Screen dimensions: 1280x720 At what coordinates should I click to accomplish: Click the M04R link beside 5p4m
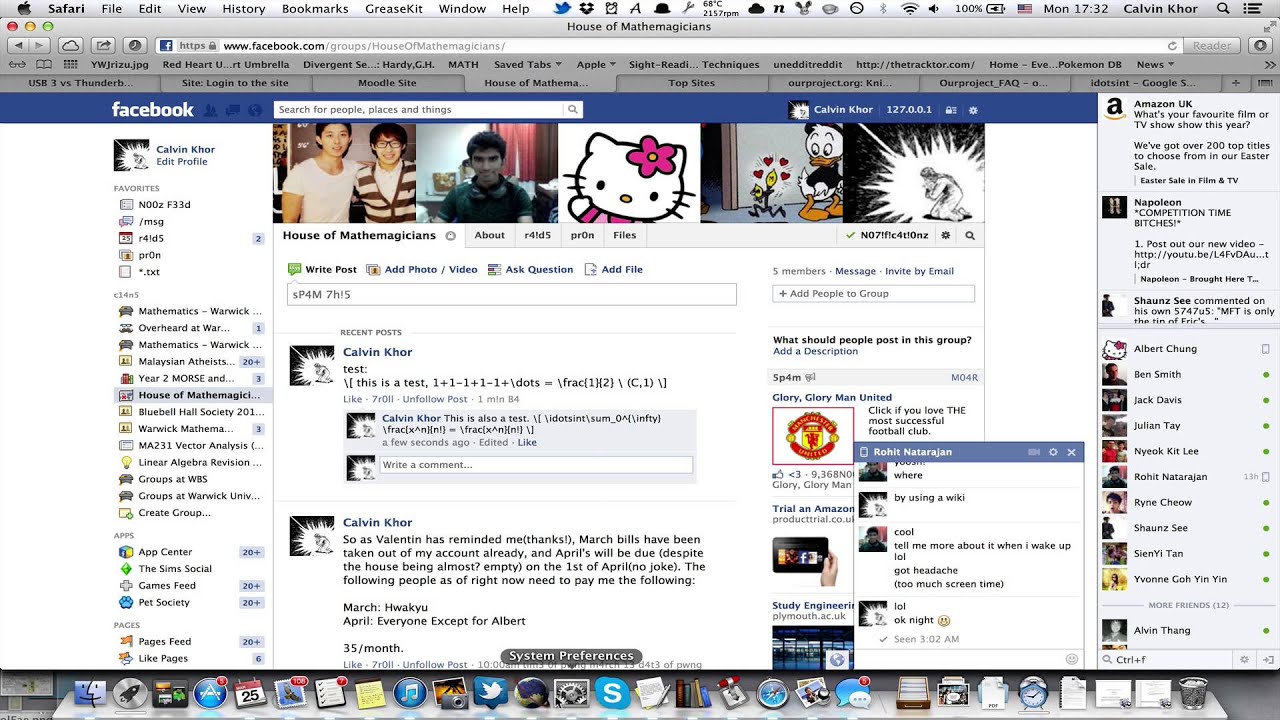click(x=964, y=378)
